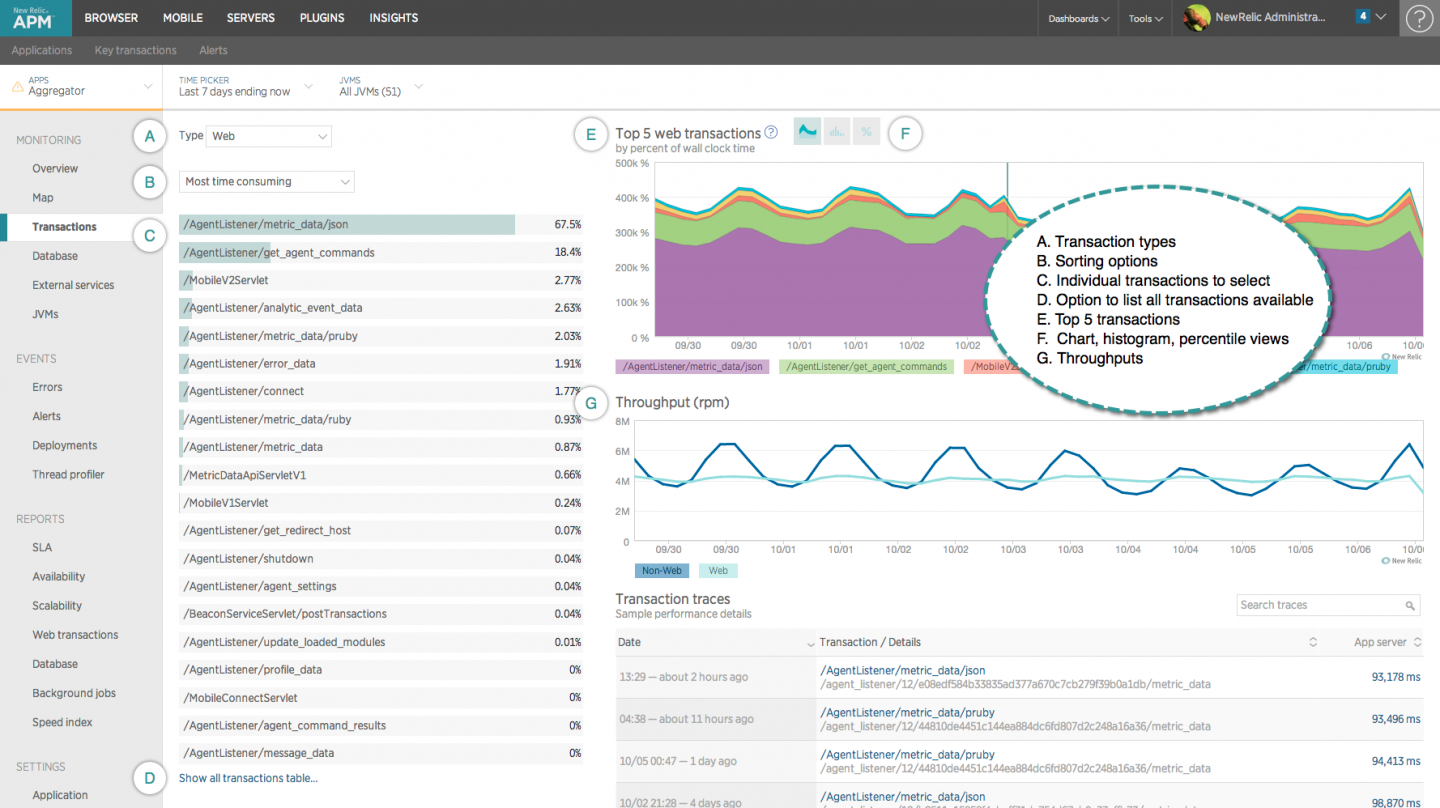Open the Type Web dropdown
This screenshot has width=1440, height=808.
[x=268, y=136]
